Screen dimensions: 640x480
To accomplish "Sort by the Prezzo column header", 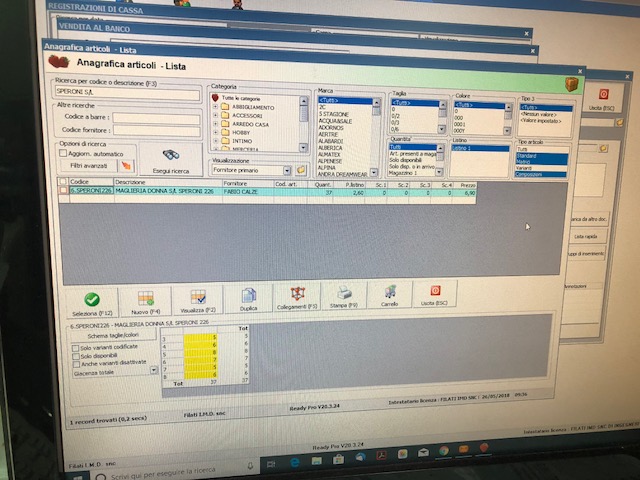I will 465,185.
